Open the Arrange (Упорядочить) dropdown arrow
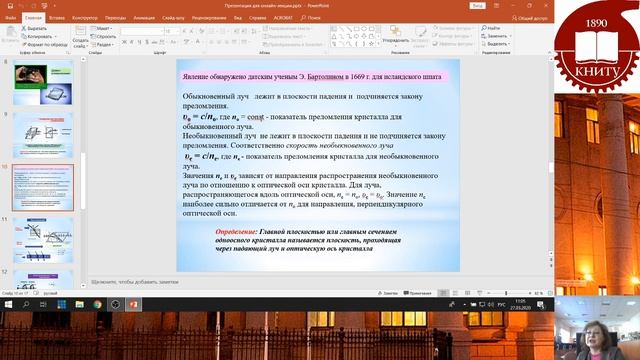This screenshot has width=640, height=360. point(396,46)
